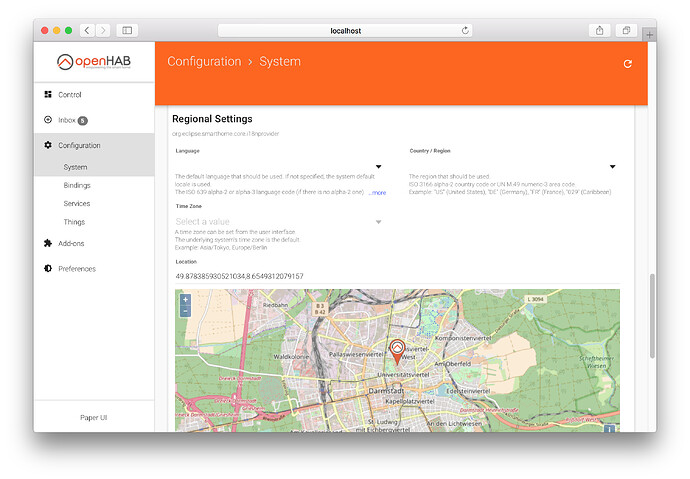Zoom out the map with minus button

(x=185, y=311)
